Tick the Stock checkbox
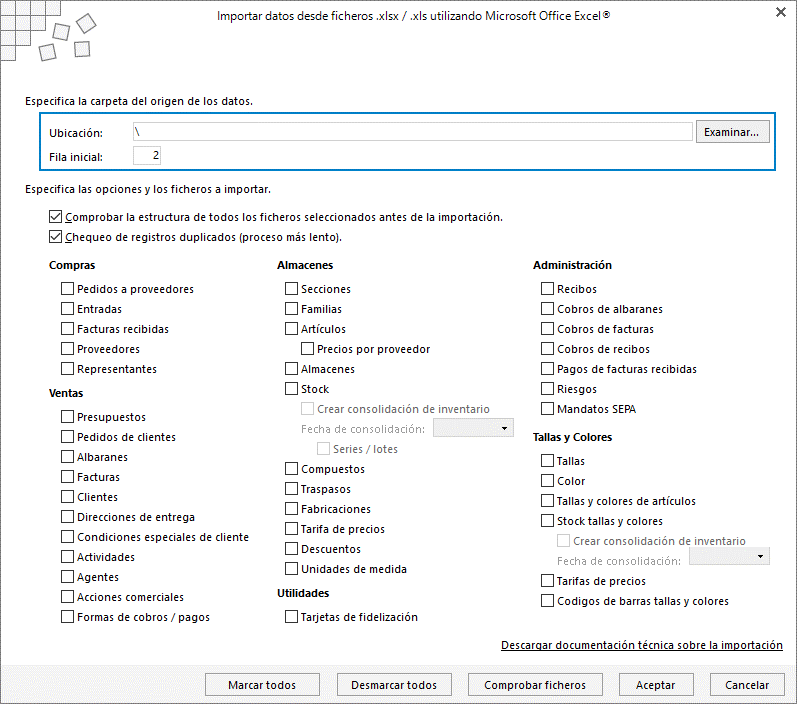The width and height of the screenshot is (797, 704). click(291, 389)
